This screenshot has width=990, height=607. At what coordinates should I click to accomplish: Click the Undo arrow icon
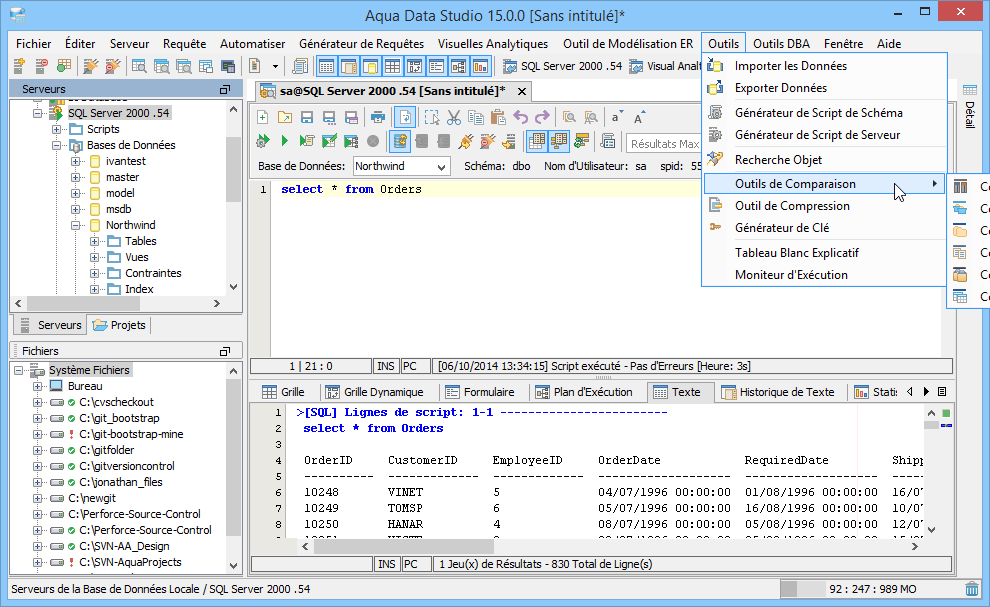[519, 117]
